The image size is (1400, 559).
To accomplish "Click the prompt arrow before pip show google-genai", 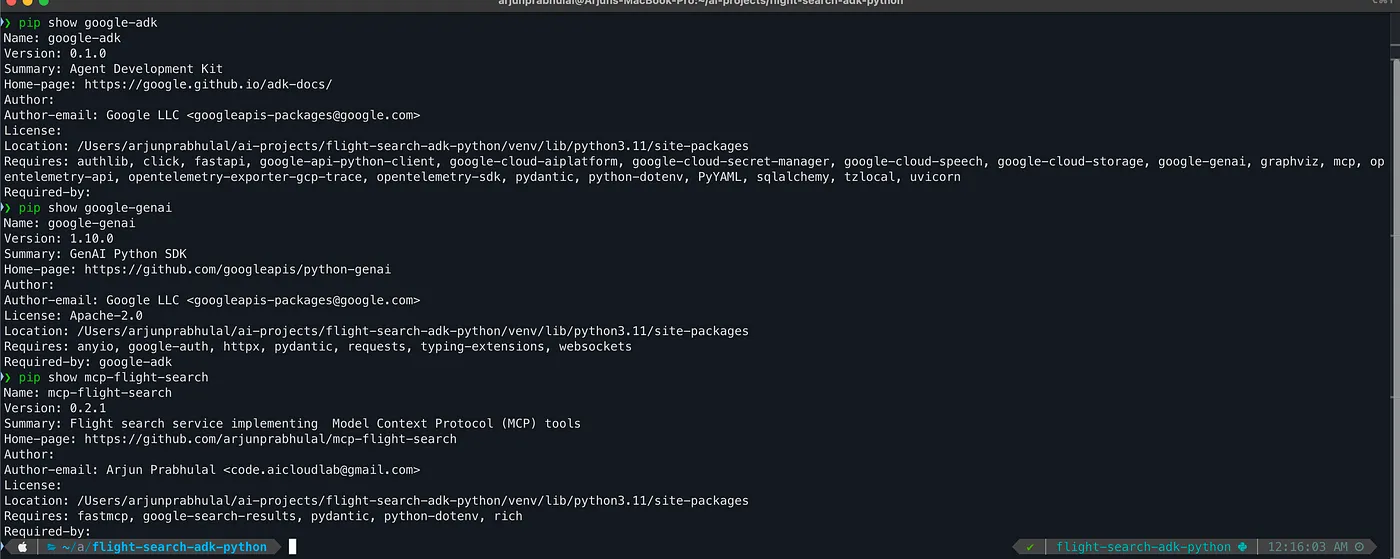I will pos(5,208).
